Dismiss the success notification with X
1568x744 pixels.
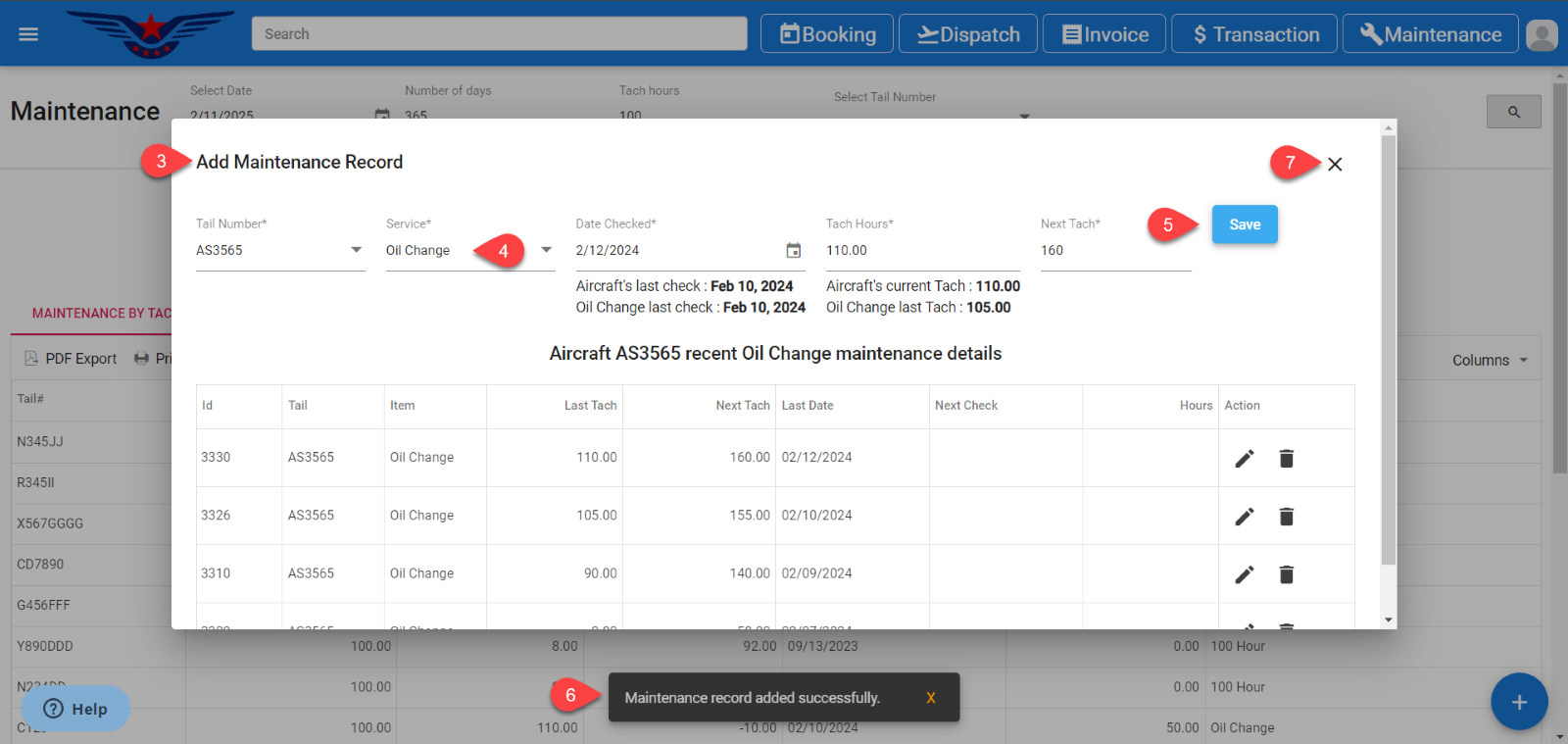[x=930, y=698]
